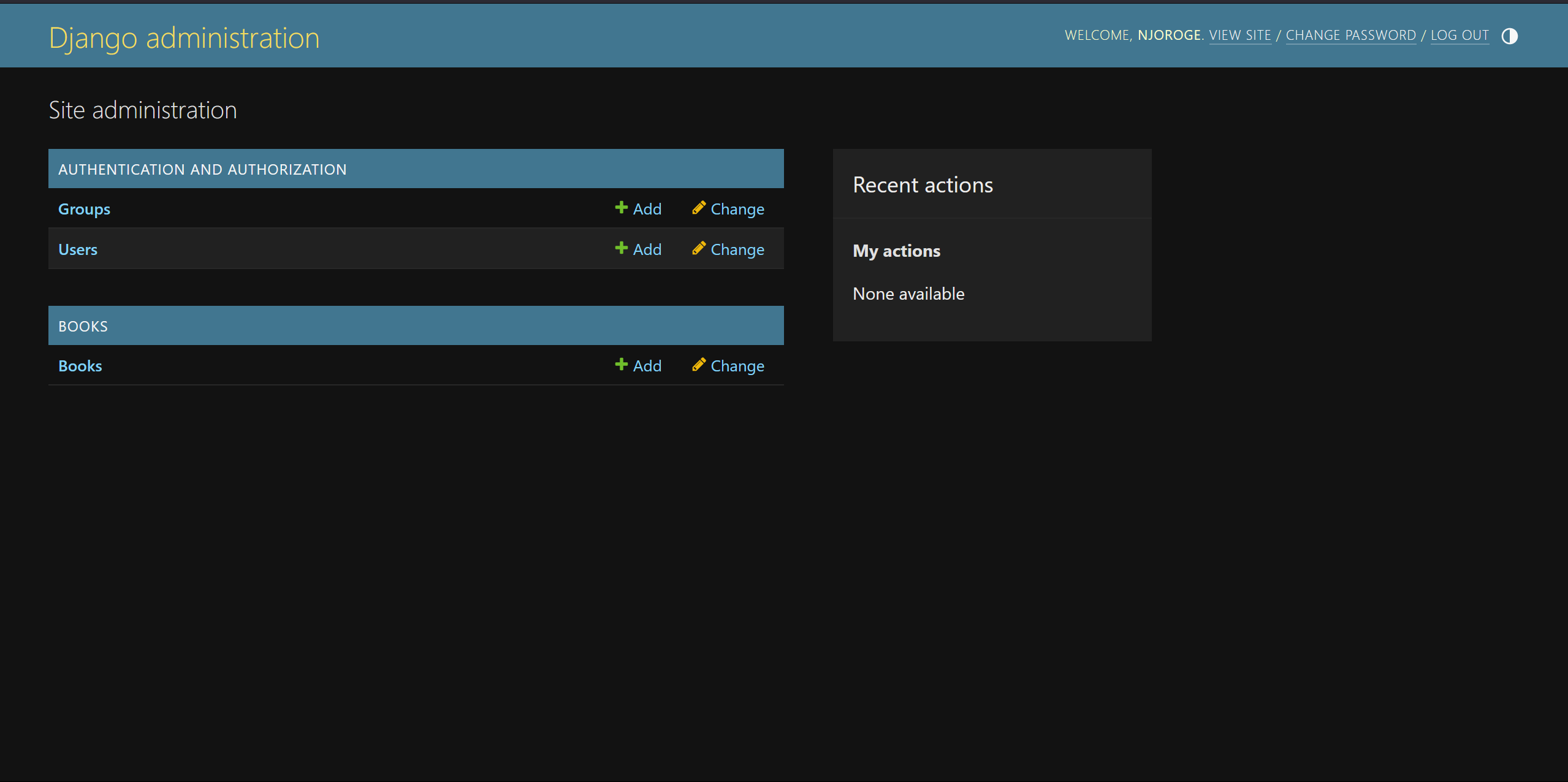
Task: Click the Django administration site branding
Action: (183, 37)
